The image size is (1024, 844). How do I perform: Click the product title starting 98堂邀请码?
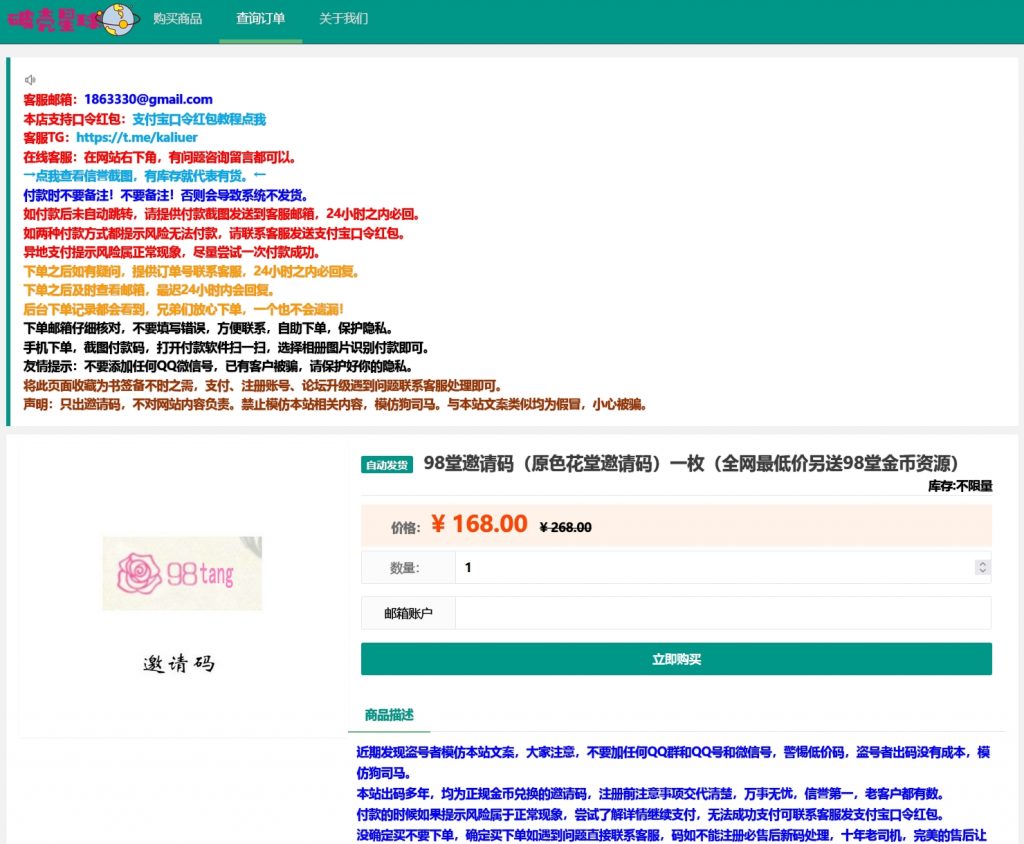click(x=691, y=464)
